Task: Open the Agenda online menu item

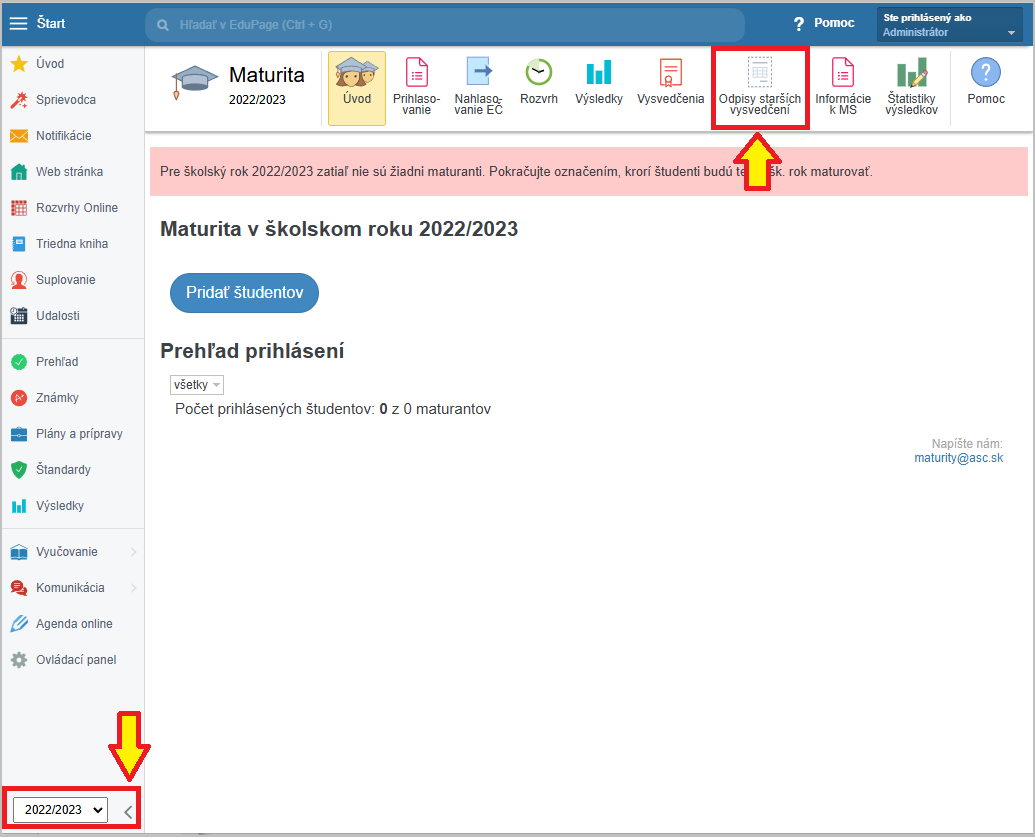Action: coord(73,624)
